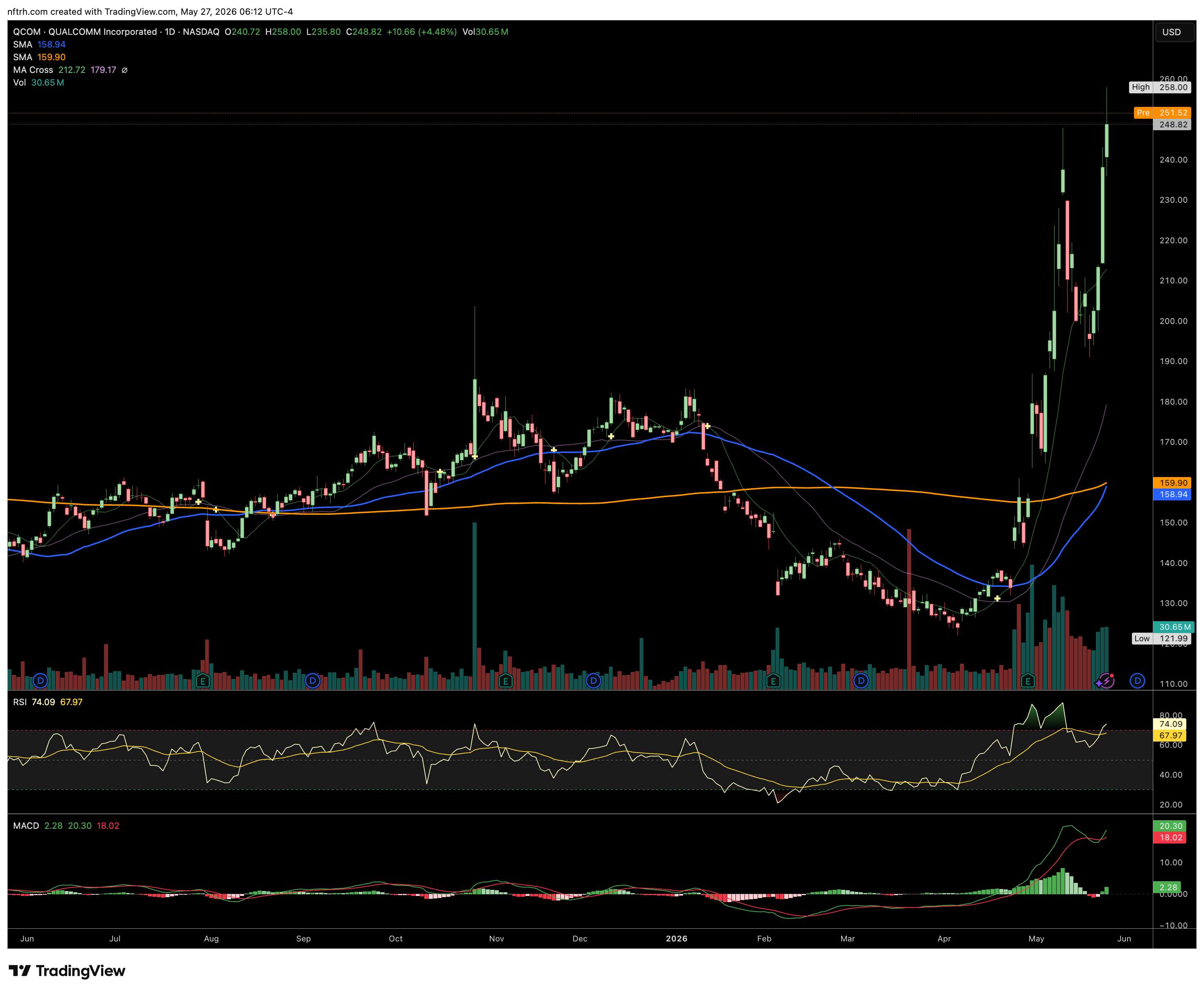The width and height of the screenshot is (1204, 993).
Task: Click the High 258.00 price label
Action: [1161, 87]
